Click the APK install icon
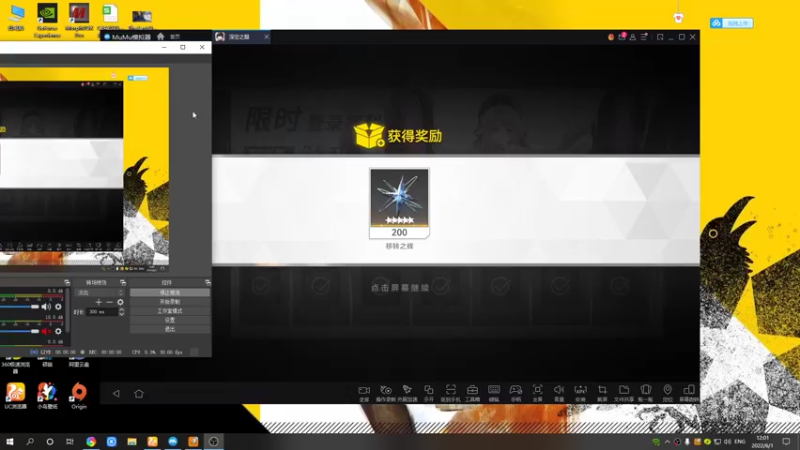Viewport: 800px width, 450px height. tap(581, 390)
